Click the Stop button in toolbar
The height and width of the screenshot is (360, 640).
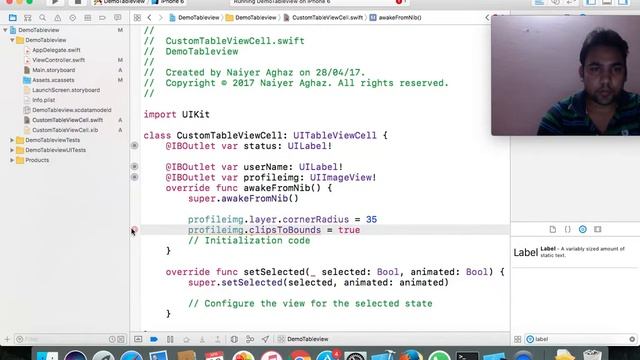(x=78, y=2)
